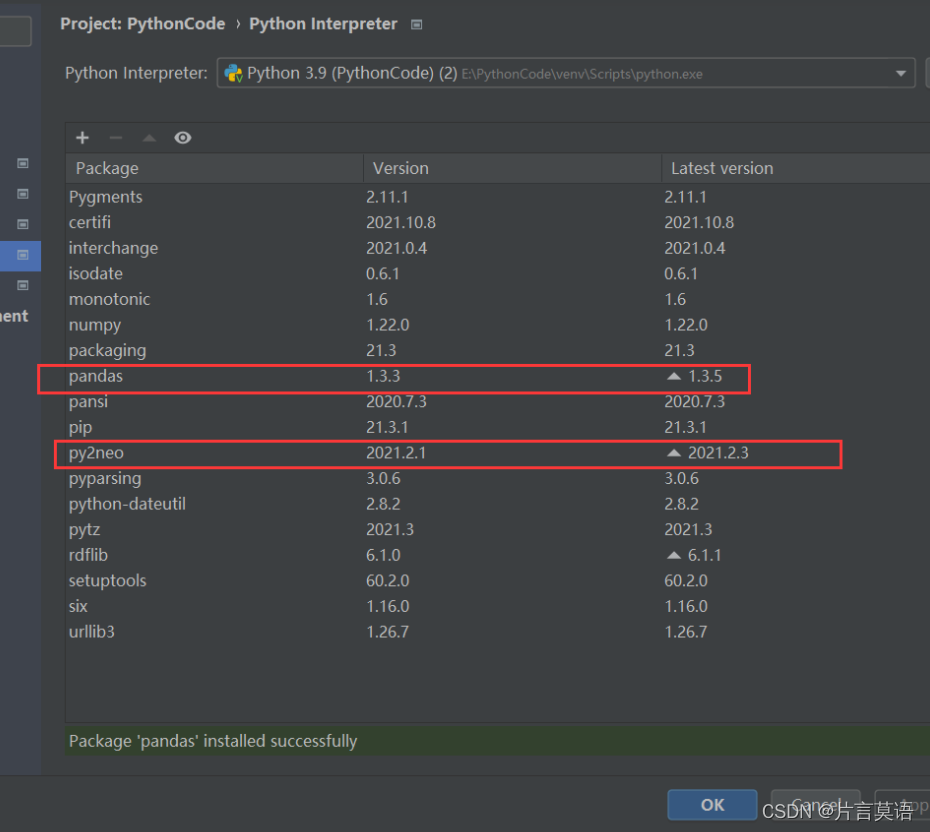Click the Cancel button

pyautogui.click(x=816, y=805)
